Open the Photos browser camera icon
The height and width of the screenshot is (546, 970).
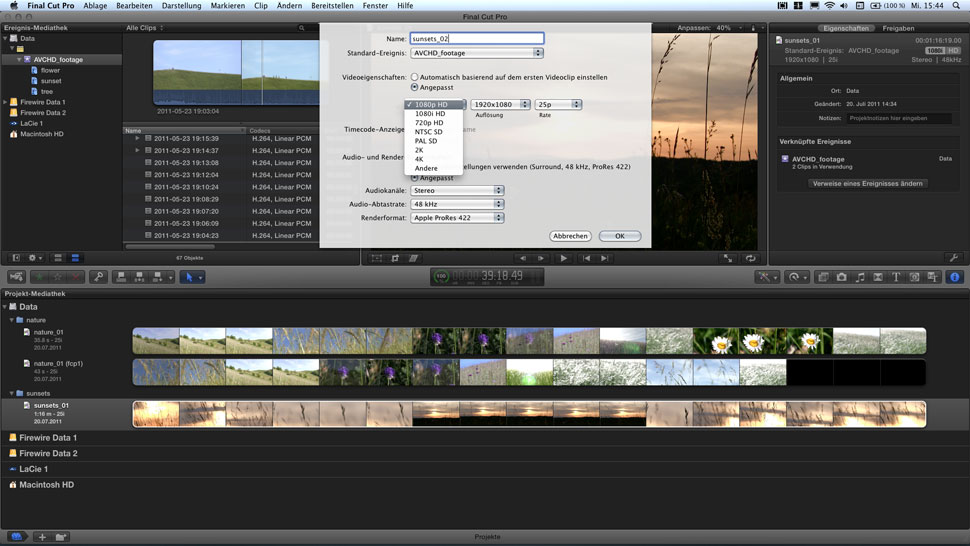841,277
